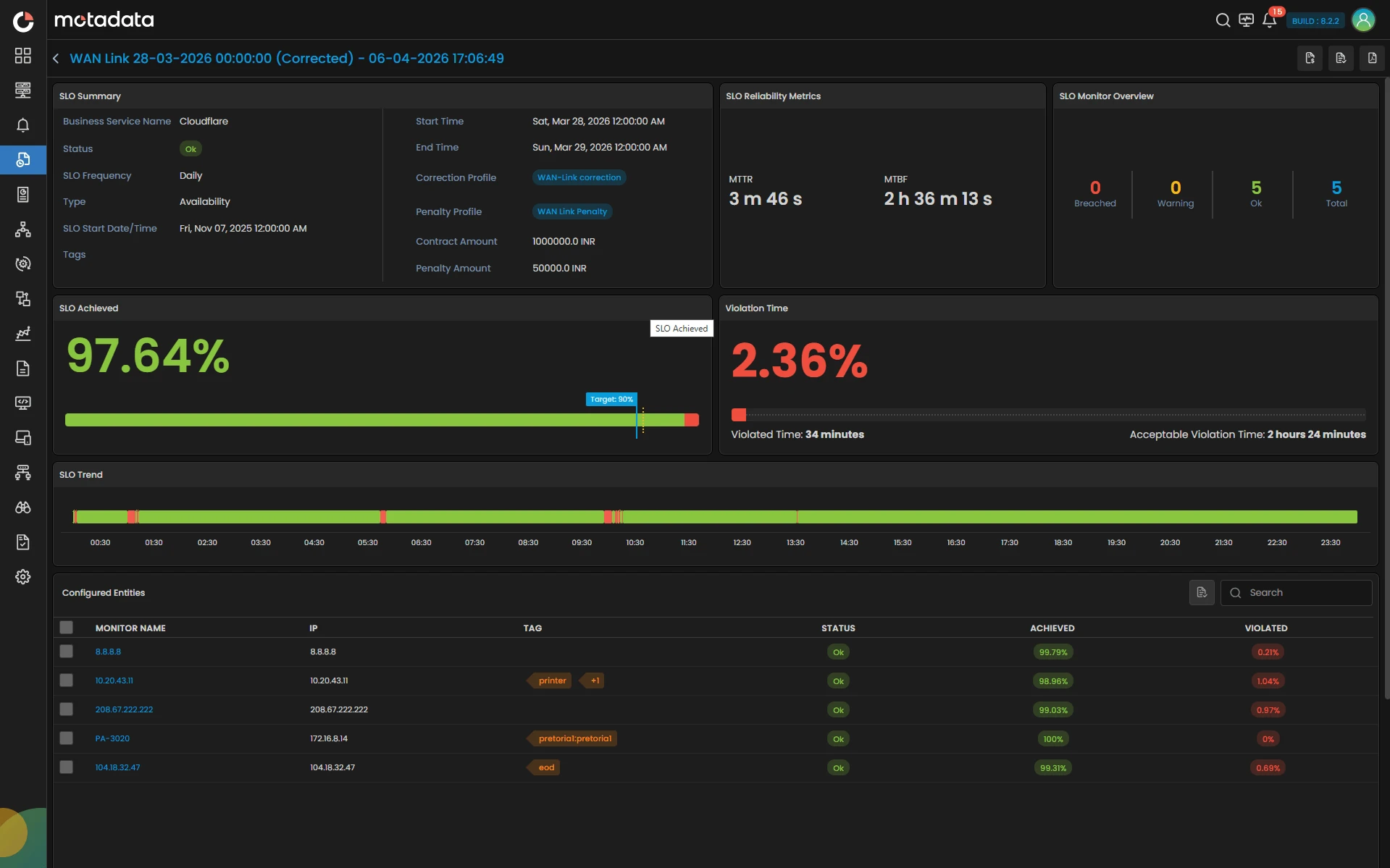The width and height of the screenshot is (1390, 868).
Task: Toggle the select-all checkbox in table header
Action: click(67, 628)
